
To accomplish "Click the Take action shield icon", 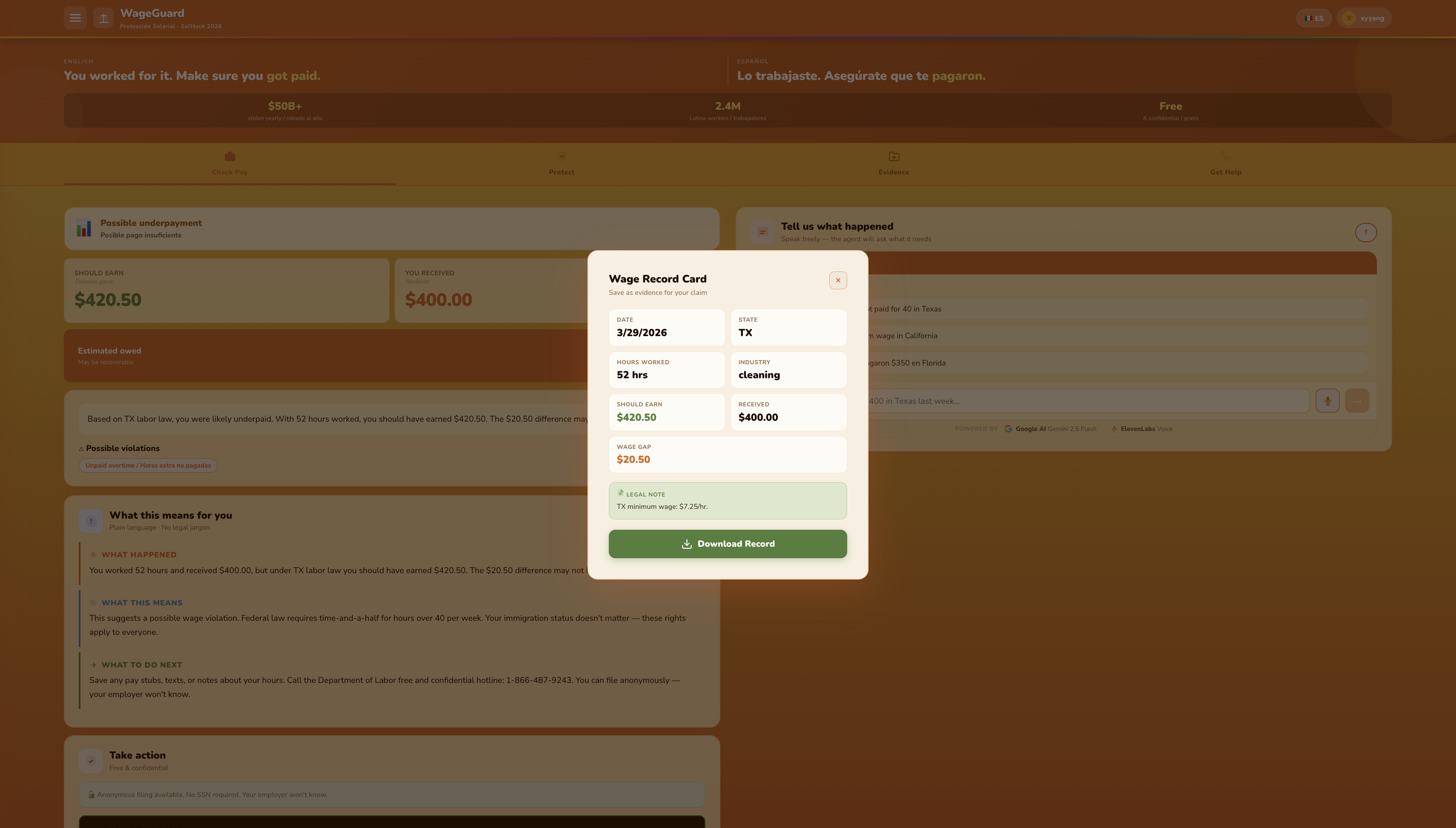I will pos(91,761).
